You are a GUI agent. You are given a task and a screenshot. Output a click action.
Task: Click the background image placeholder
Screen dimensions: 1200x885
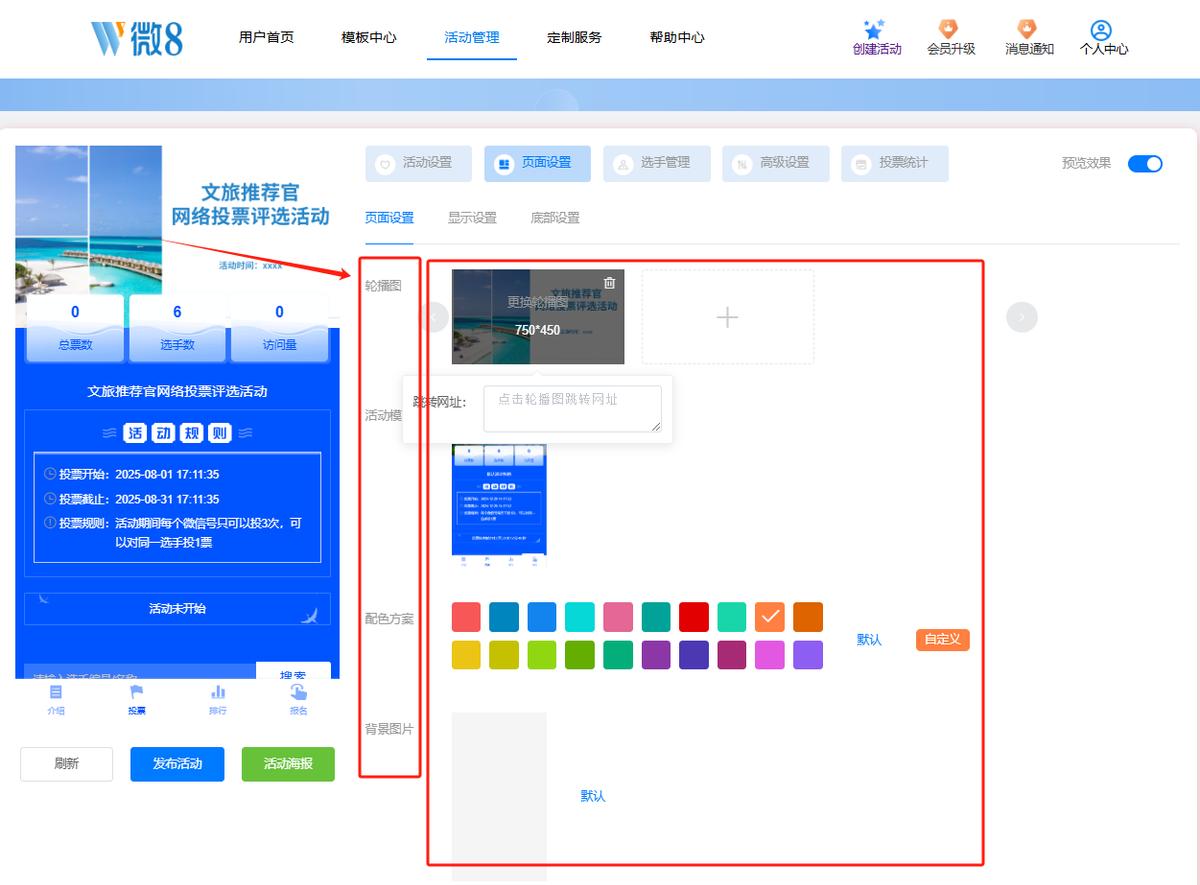click(499, 796)
